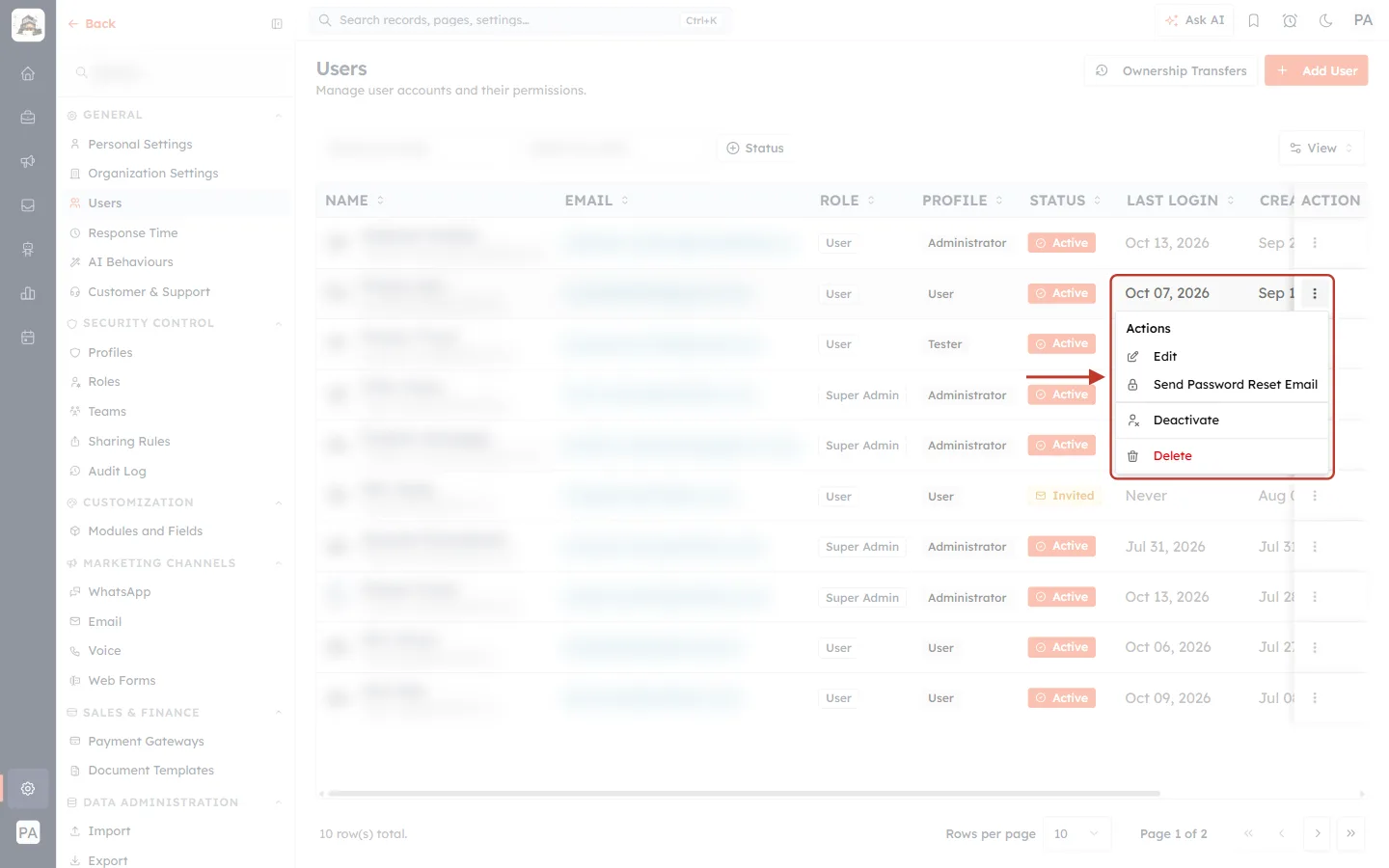Open the alarm clock reminders icon

[1290, 20]
